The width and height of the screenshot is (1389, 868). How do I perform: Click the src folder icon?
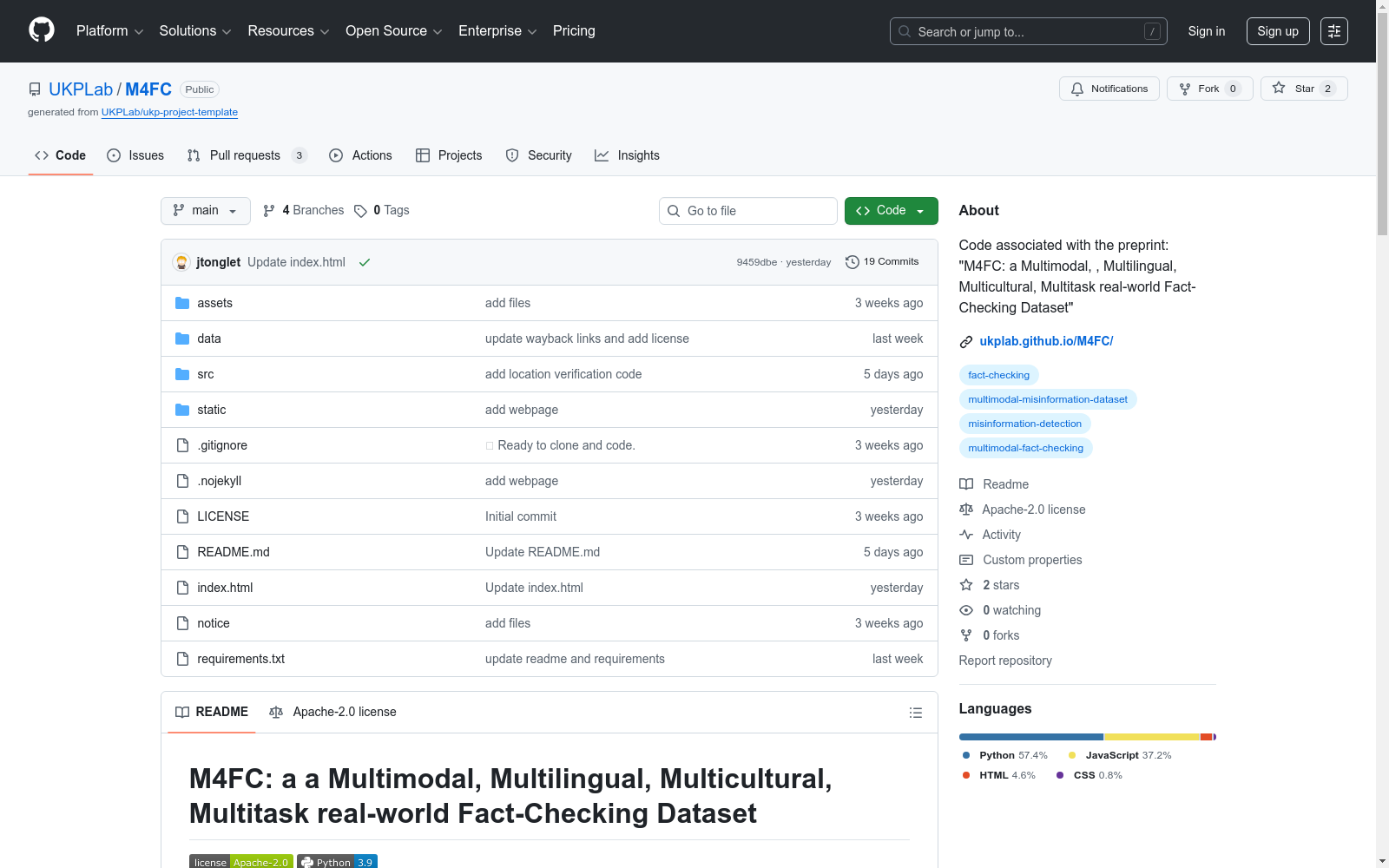pos(182,374)
